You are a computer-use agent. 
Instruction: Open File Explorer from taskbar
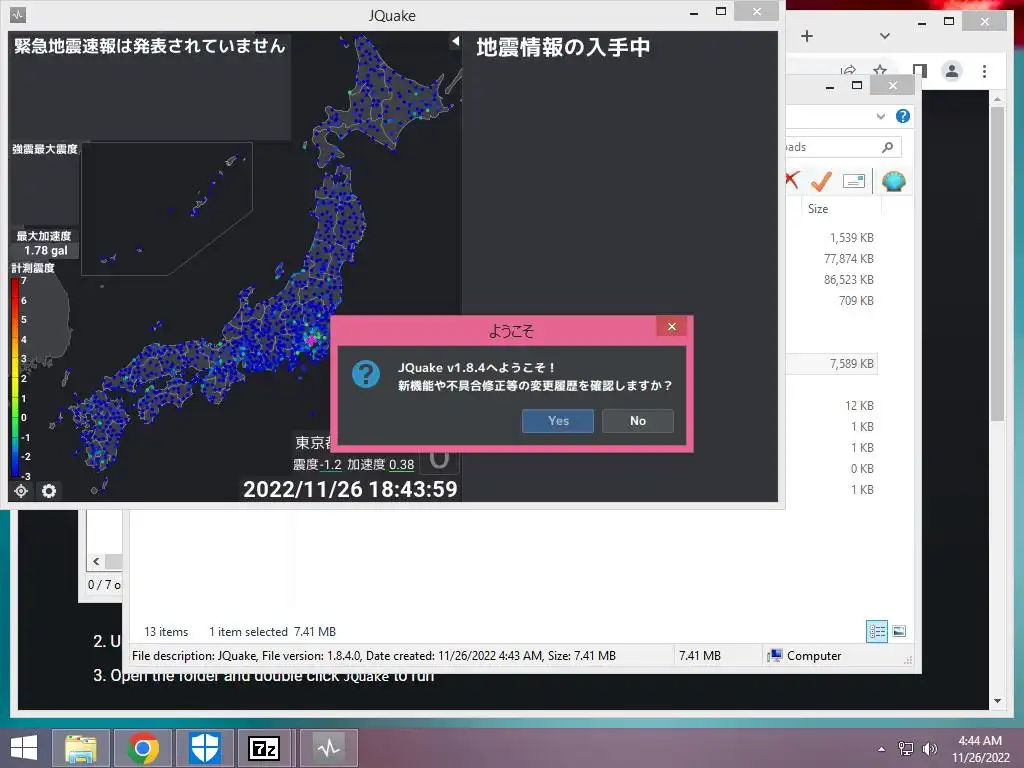(x=81, y=748)
